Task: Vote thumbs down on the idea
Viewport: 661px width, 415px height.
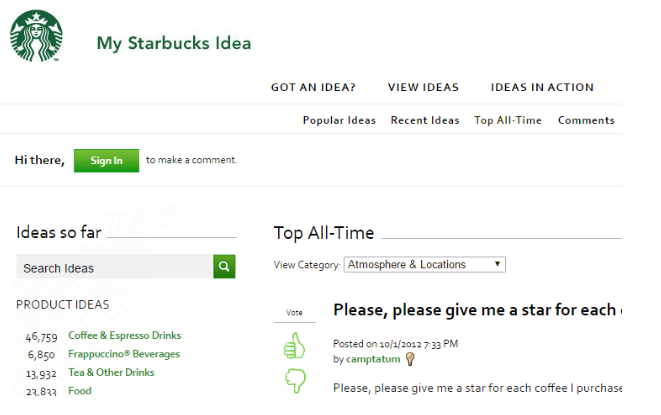Action: tap(294, 382)
